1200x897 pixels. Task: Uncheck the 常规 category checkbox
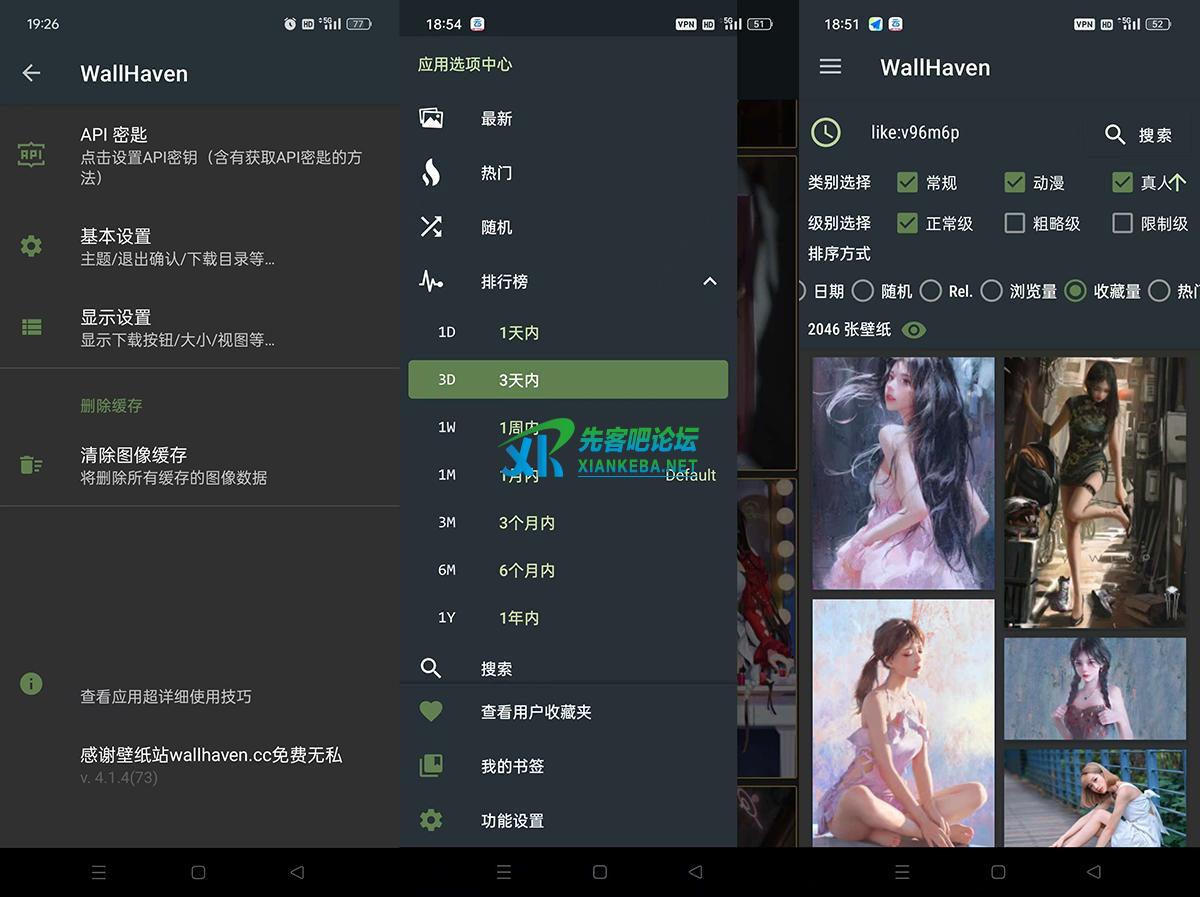pos(907,182)
